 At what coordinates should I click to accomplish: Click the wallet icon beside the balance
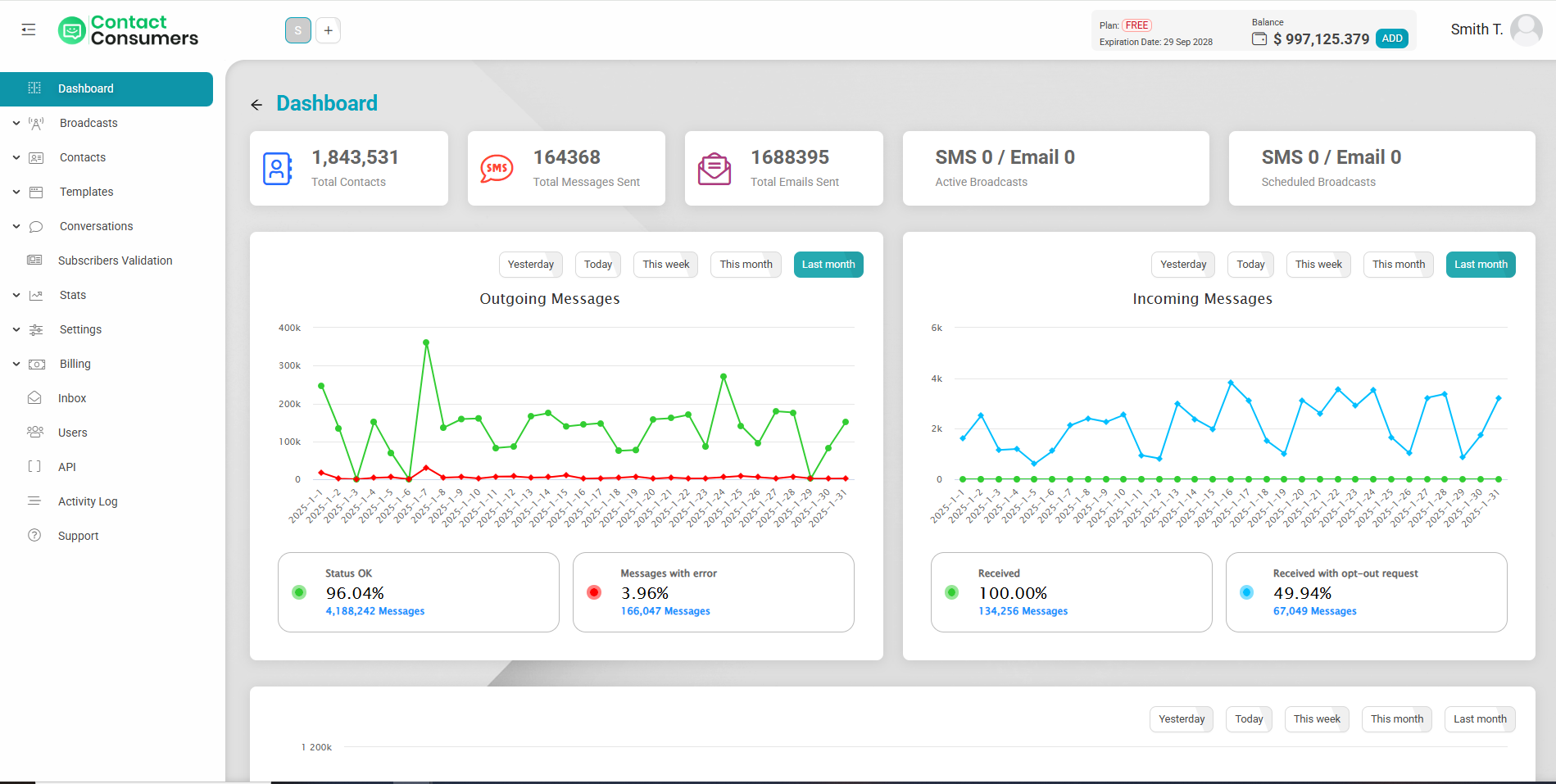1259,39
